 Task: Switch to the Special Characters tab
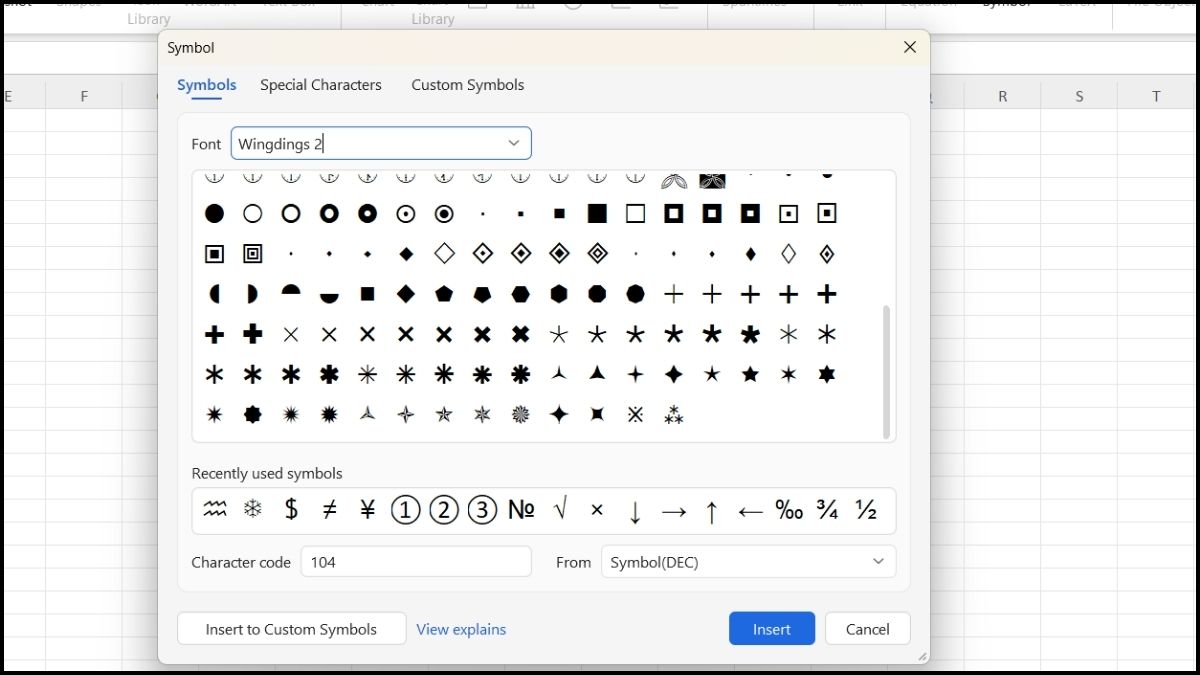321,85
